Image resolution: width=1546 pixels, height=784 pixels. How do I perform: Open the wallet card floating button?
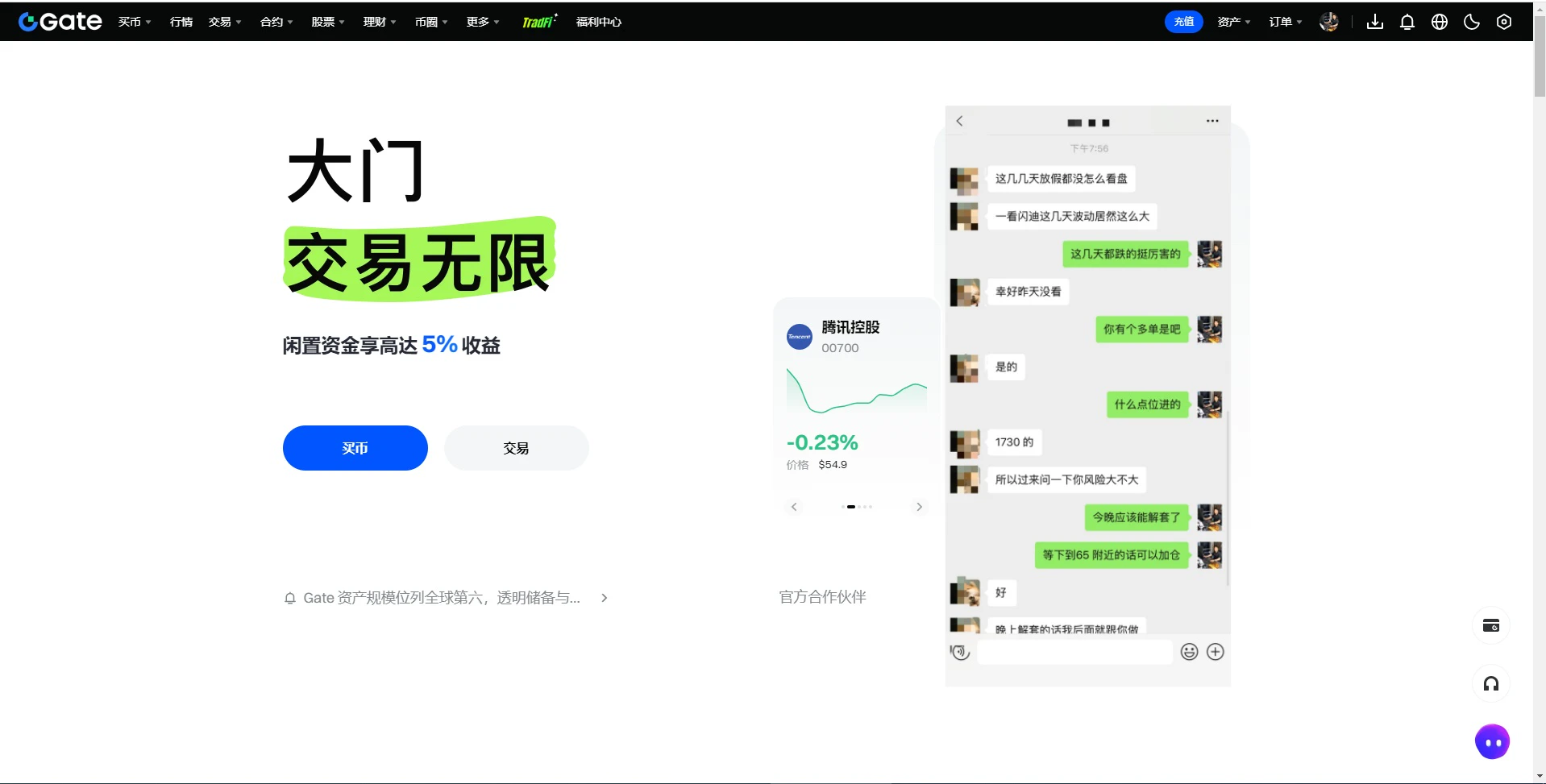pos(1491,626)
